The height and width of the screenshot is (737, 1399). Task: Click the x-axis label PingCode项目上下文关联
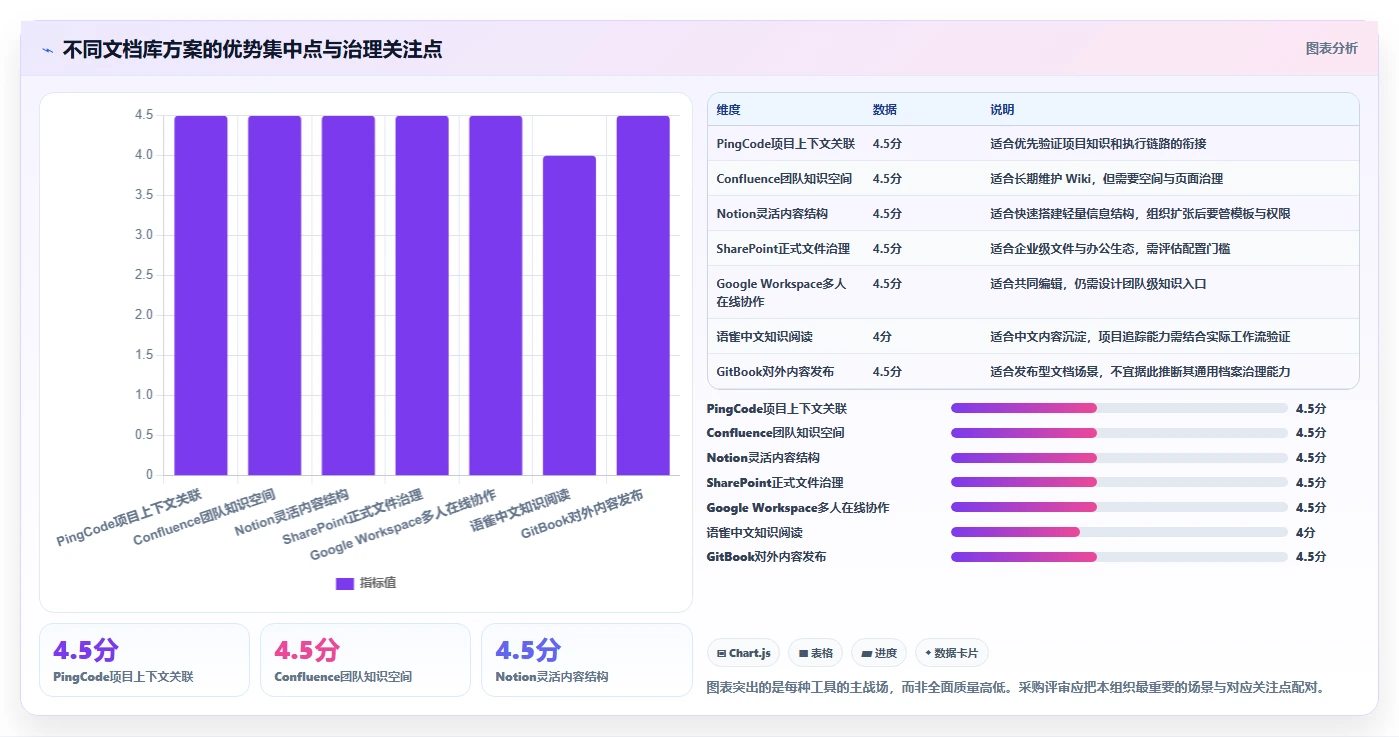point(129,516)
